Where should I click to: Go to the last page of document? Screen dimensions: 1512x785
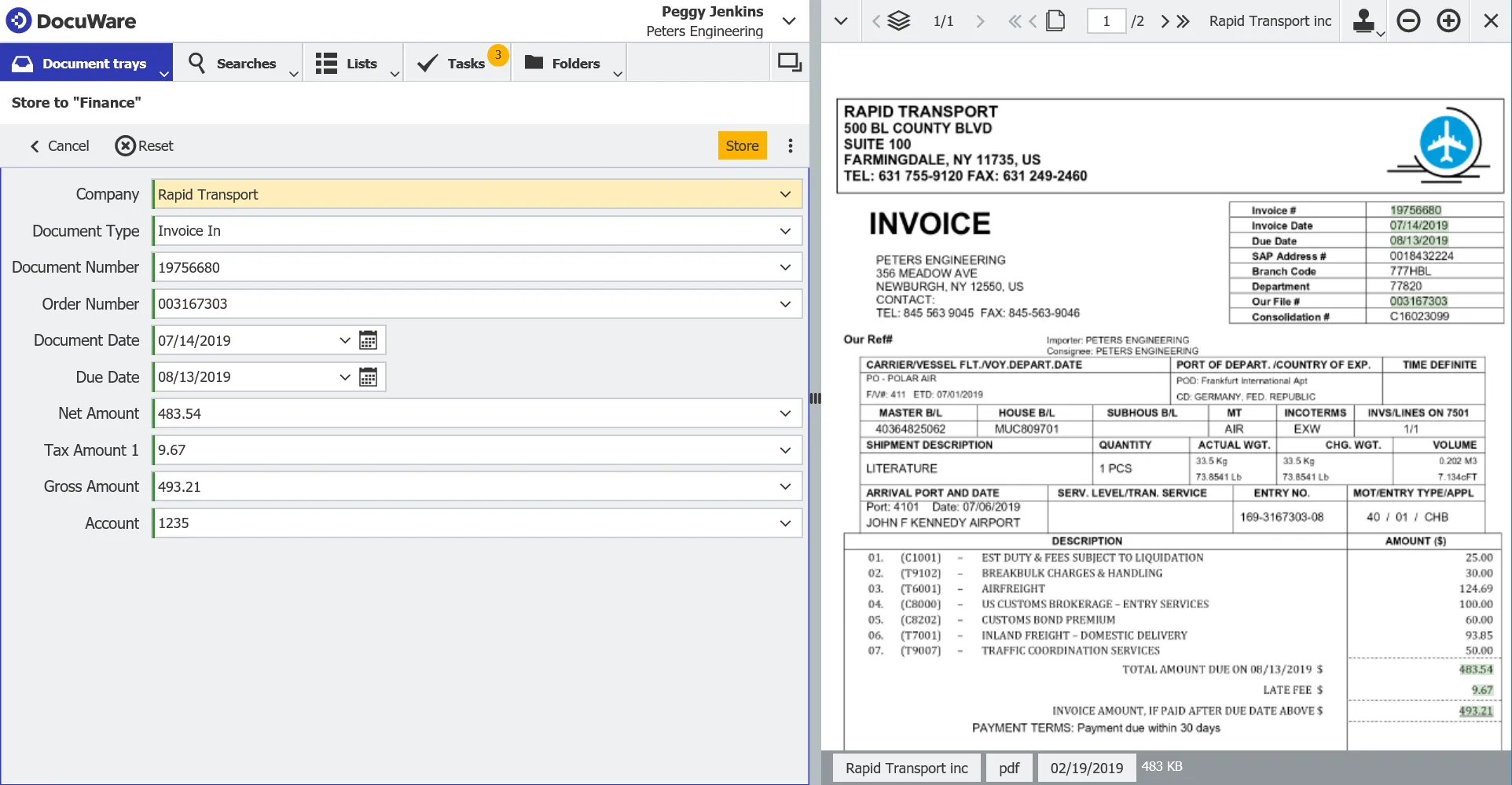click(1184, 21)
